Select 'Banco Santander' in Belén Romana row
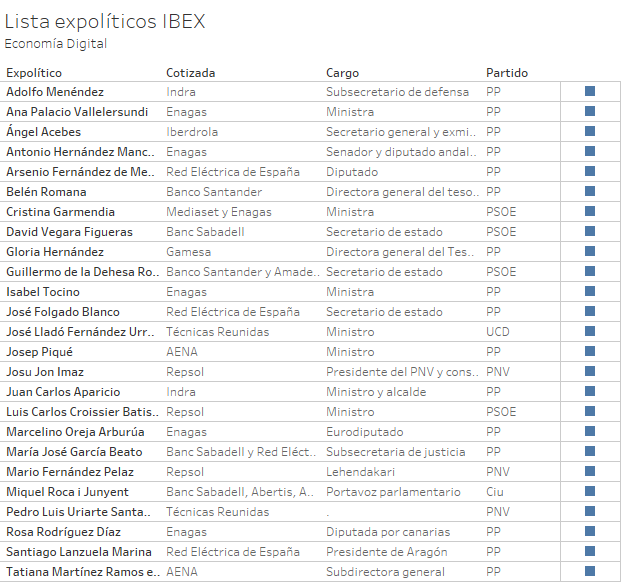This screenshot has width=622, height=582. tap(214, 192)
